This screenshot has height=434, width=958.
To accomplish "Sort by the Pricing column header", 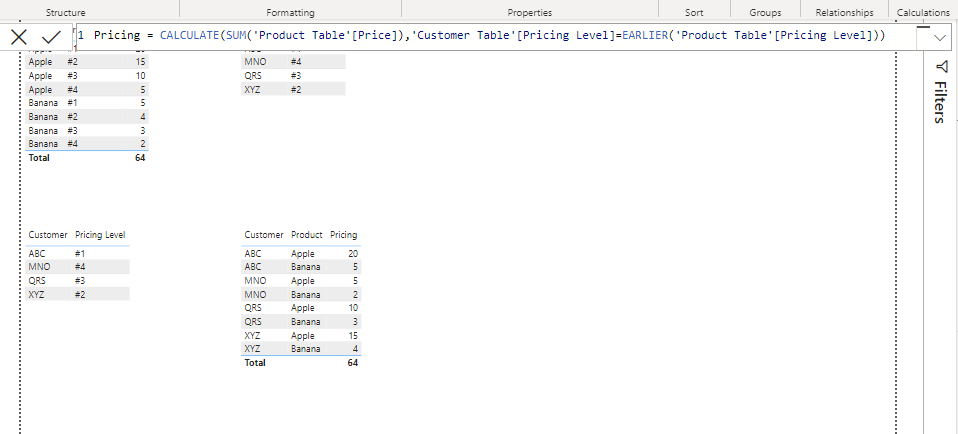I will tap(344, 235).
